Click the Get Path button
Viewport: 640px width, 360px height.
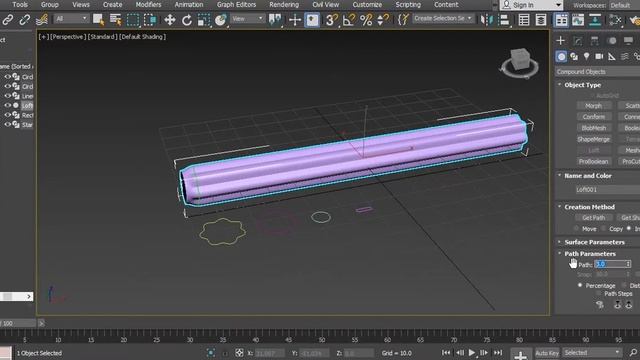tap(593, 218)
